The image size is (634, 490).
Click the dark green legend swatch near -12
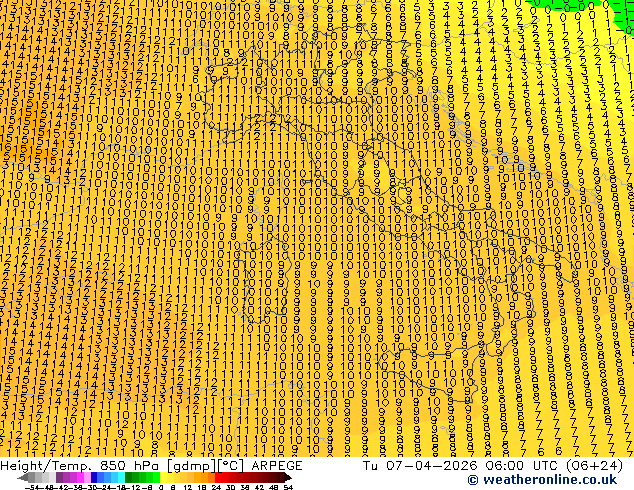coord(129,477)
